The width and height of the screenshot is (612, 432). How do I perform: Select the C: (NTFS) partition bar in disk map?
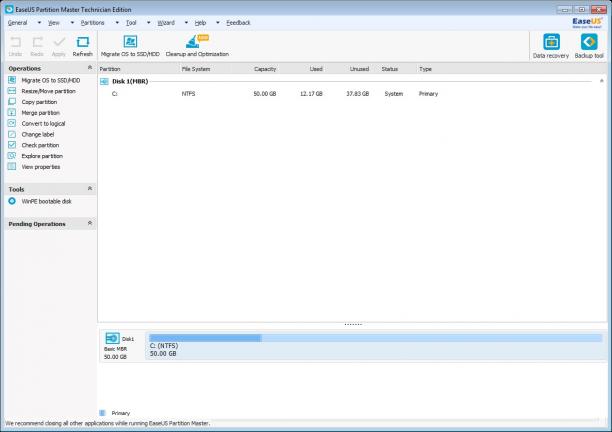click(375, 345)
